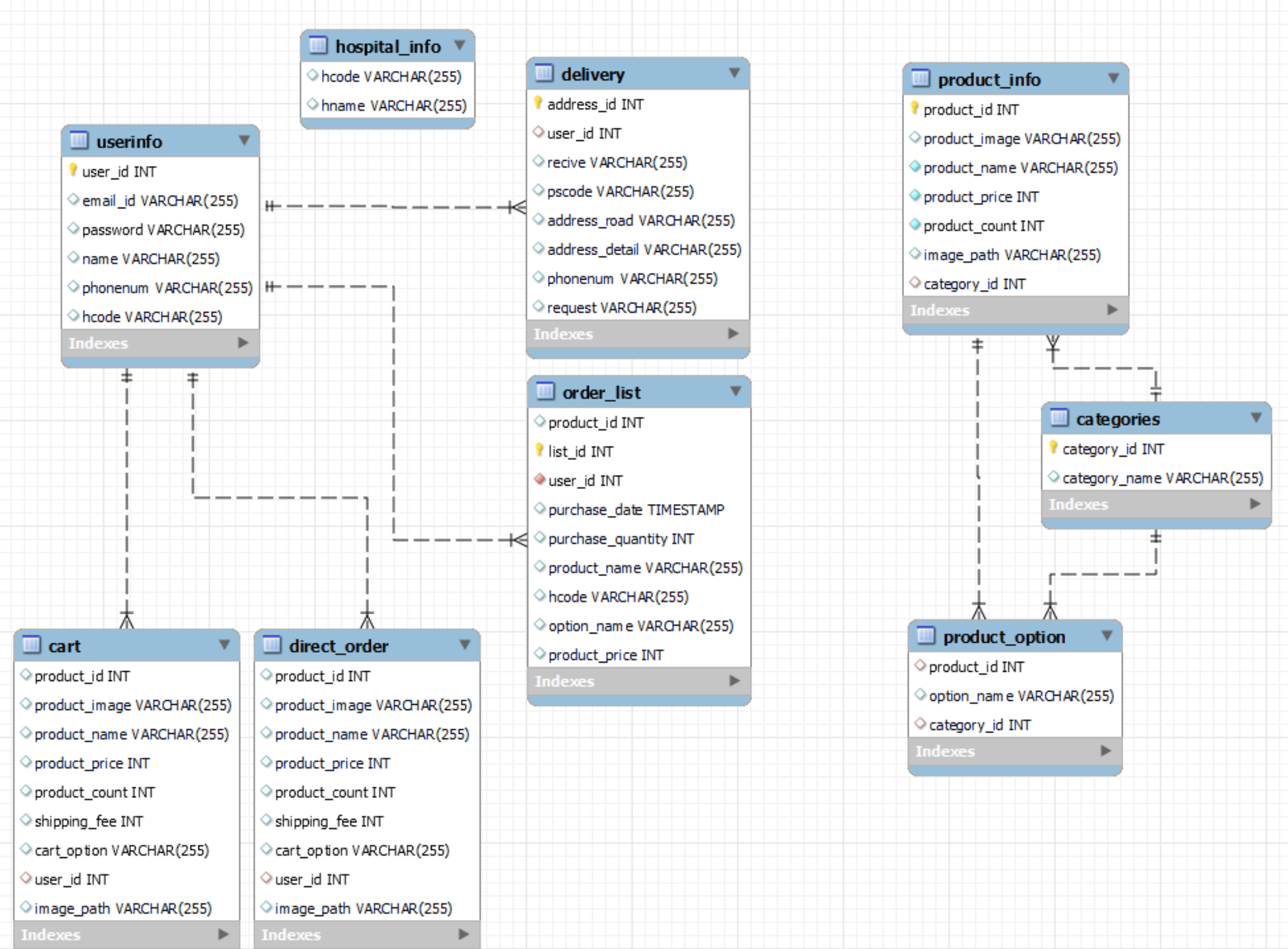Collapse the userinfo table with header arrow

(x=244, y=140)
